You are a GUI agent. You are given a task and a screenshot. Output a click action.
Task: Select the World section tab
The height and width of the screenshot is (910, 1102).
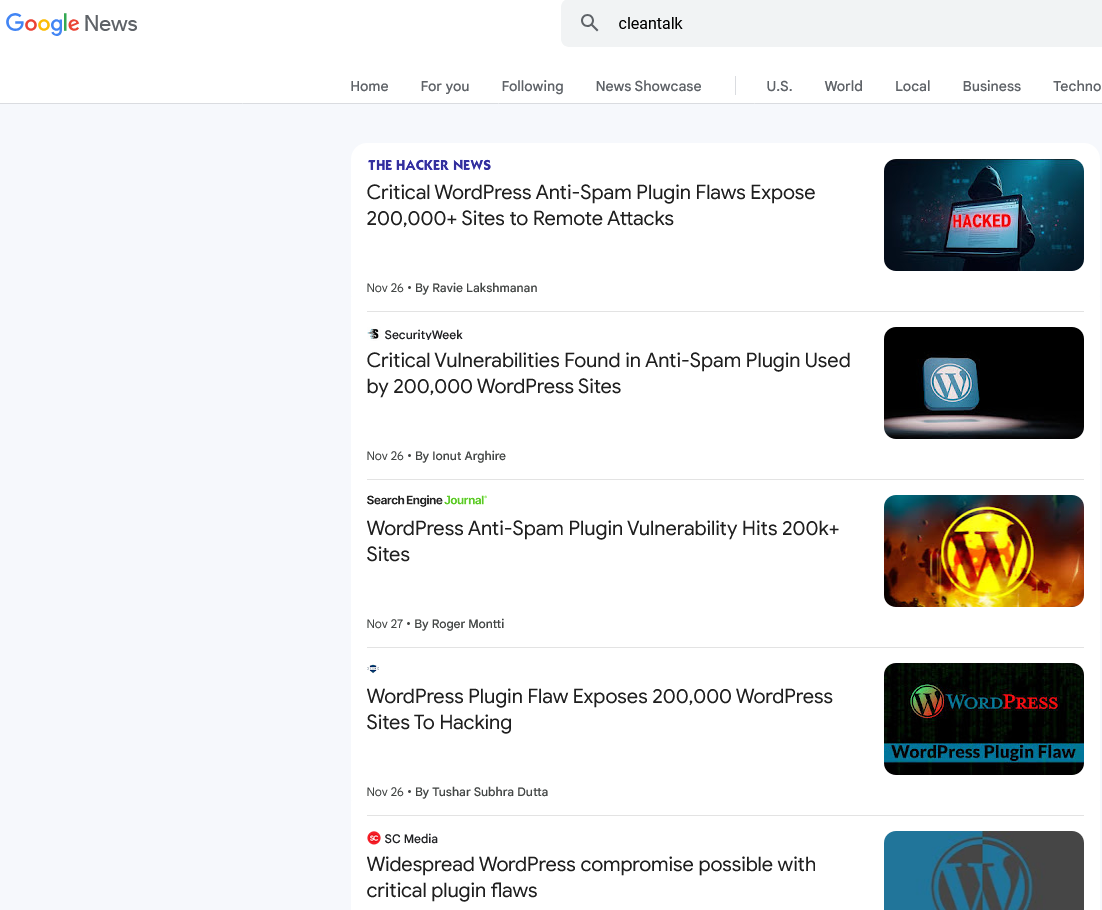[x=843, y=86]
